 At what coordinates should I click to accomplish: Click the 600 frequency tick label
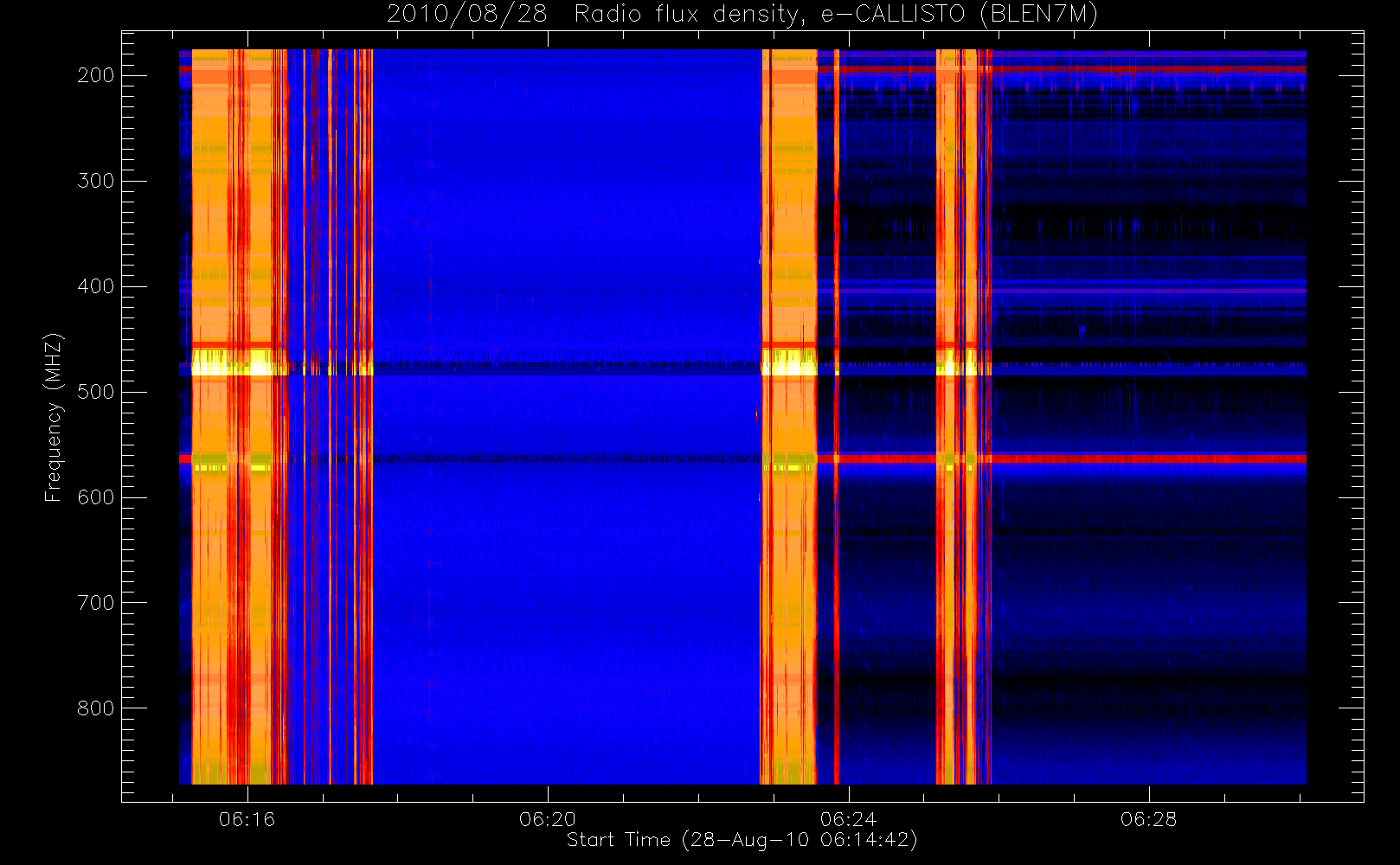click(x=96, y=497)
